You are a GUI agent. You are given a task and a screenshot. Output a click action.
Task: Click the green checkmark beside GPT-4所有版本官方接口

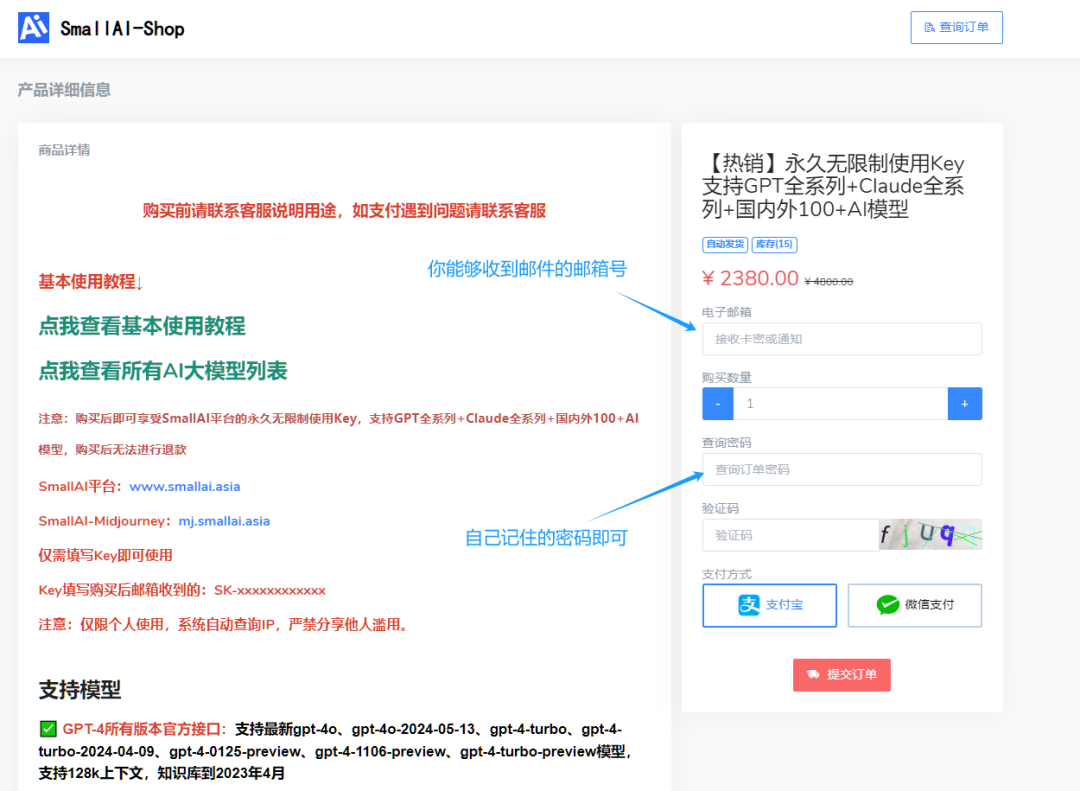[48, 728]
